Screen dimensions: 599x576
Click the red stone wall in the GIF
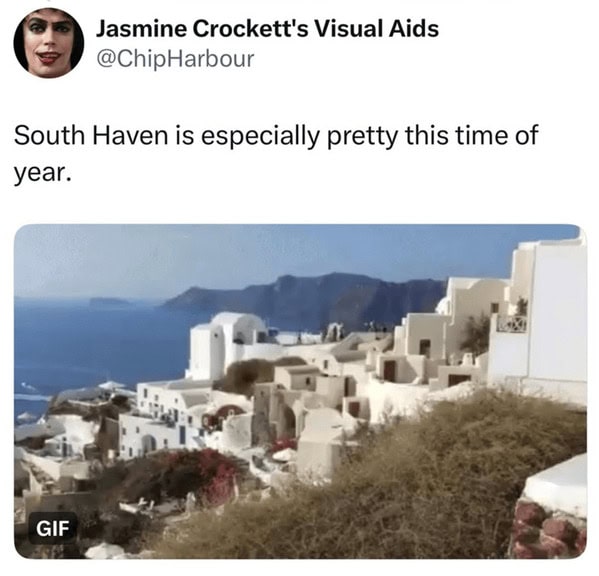coord(548,529)
